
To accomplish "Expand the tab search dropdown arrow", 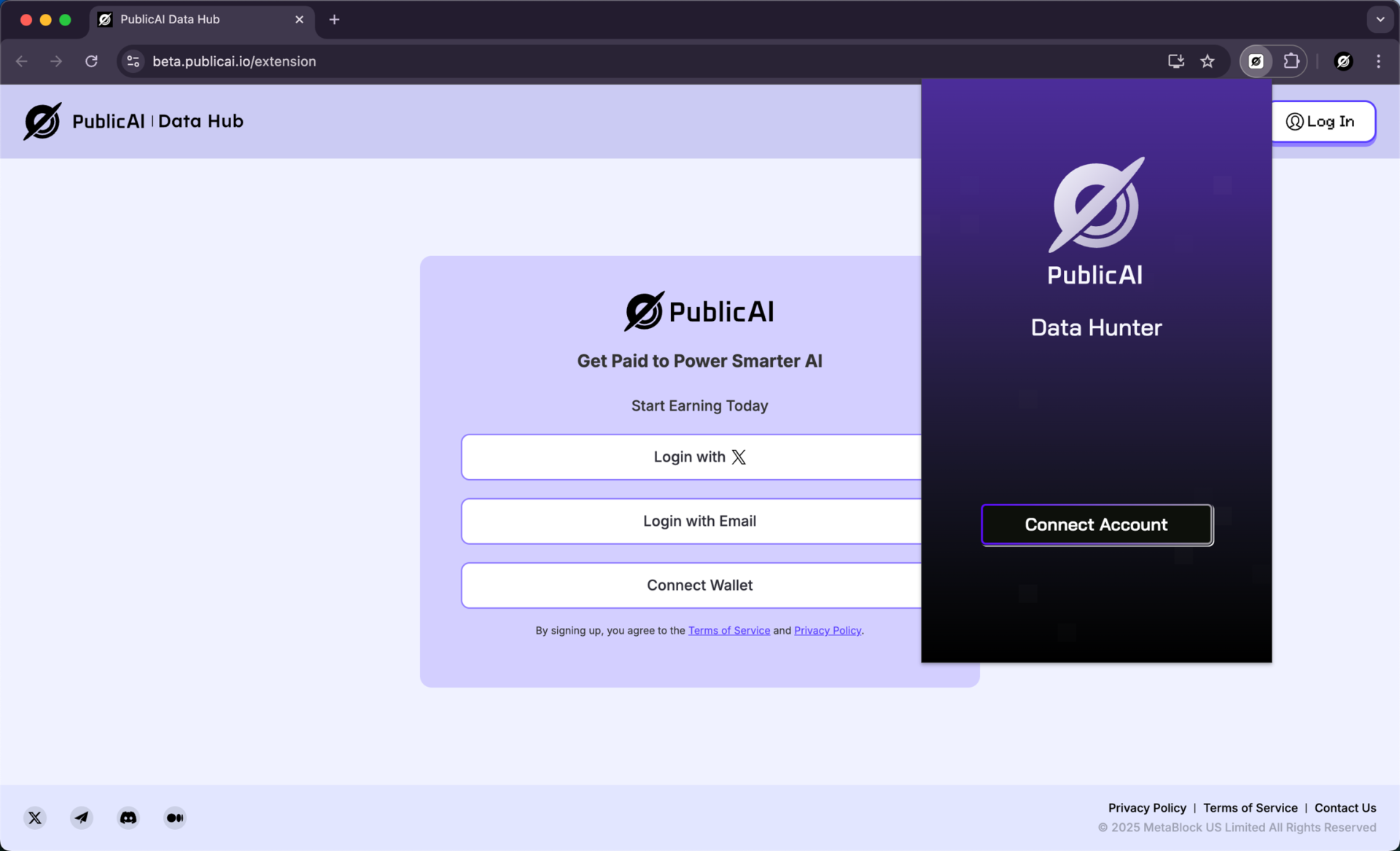I will tap(1380, 20).
